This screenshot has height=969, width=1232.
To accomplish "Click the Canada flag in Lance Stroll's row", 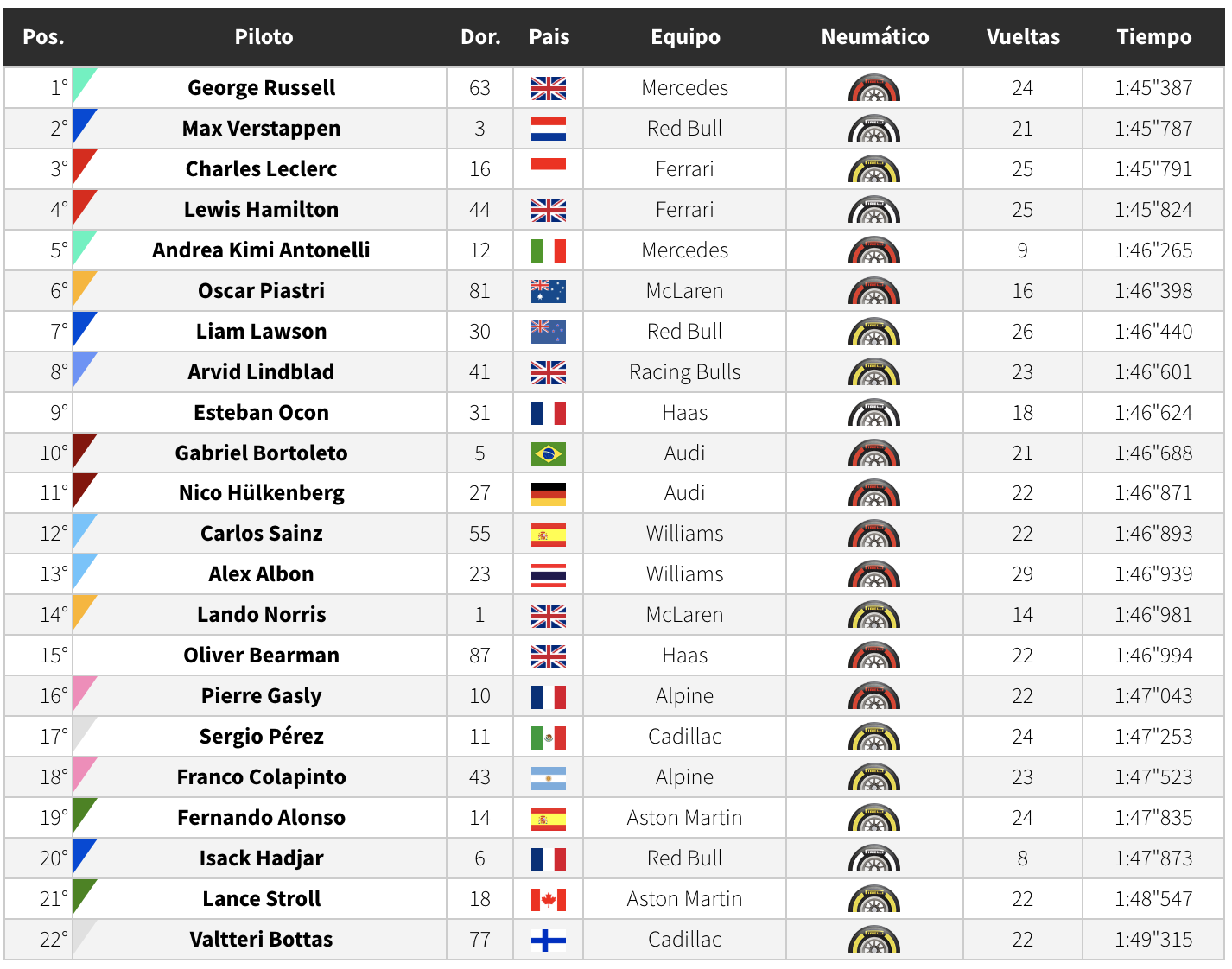I will (x=548, y=899).
